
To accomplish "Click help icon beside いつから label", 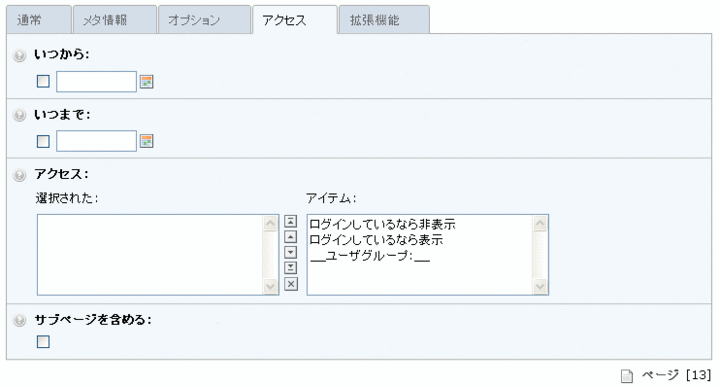I will click(x=19, y=56).
